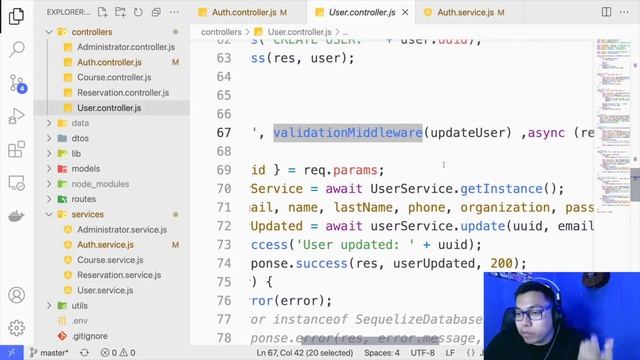Image resolution: width=640 pixels, height=360 pixels.
Task: Open Source Control view with 4 changes
Action: pos(17,83)
